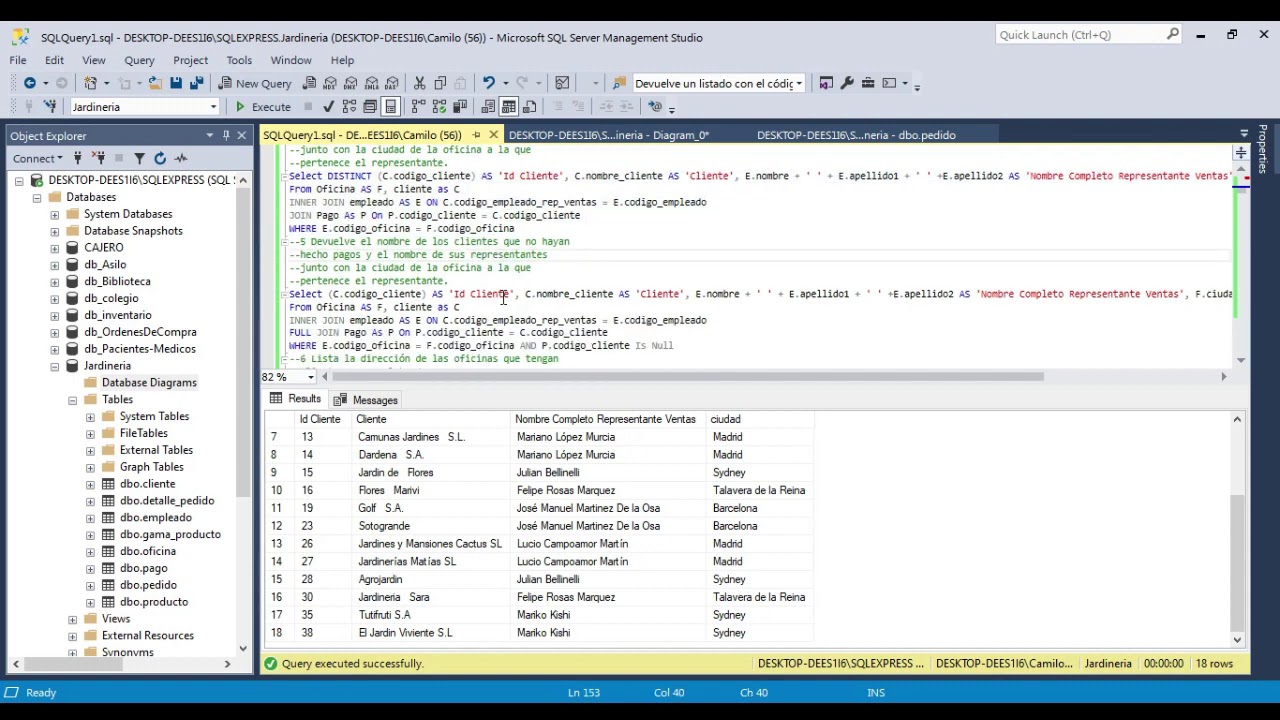Switch to the Diagram_0 tab
Image resolution: width=1280 pixels, height=720 pixels.
[x=608, y=135]
